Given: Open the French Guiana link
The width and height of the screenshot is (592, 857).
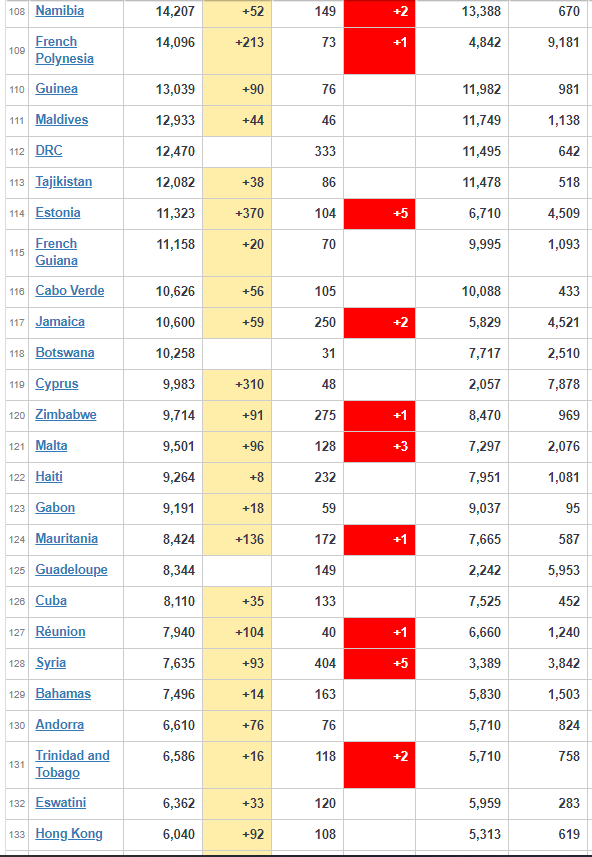Looking at the screenshot, I should pyautogui.click(x=56, y=252).
